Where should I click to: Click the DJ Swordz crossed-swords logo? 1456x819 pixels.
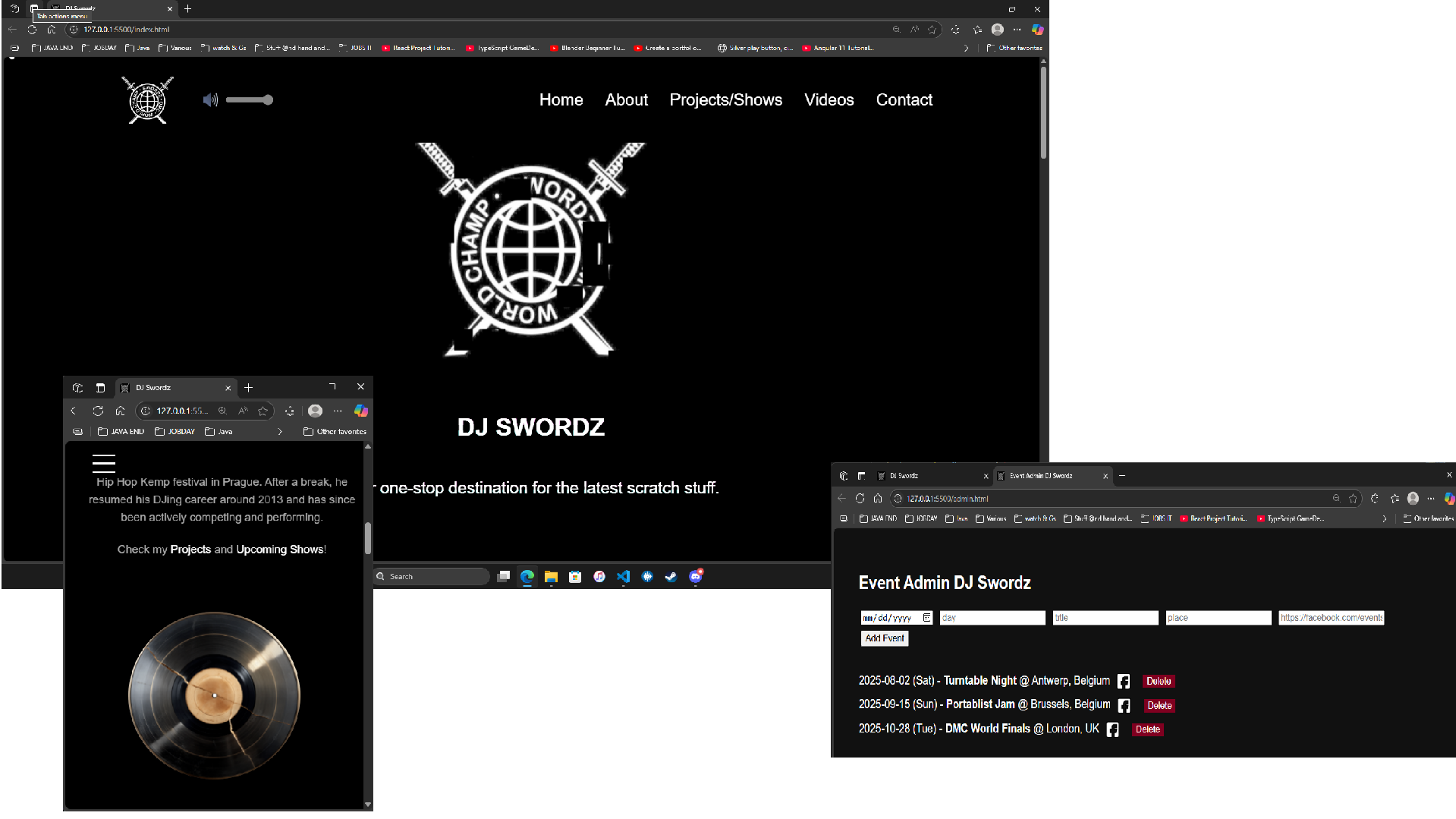(146, 99)
